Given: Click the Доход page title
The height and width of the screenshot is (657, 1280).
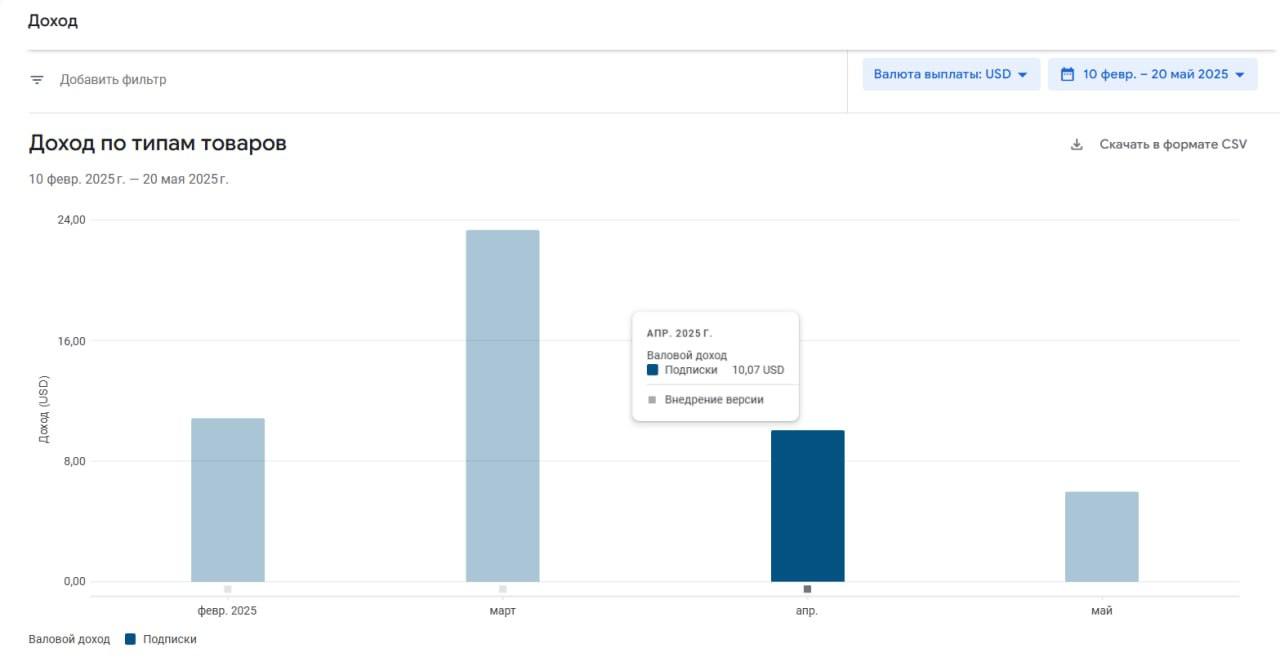Looking at the screenshot, I should pos(53,21).
